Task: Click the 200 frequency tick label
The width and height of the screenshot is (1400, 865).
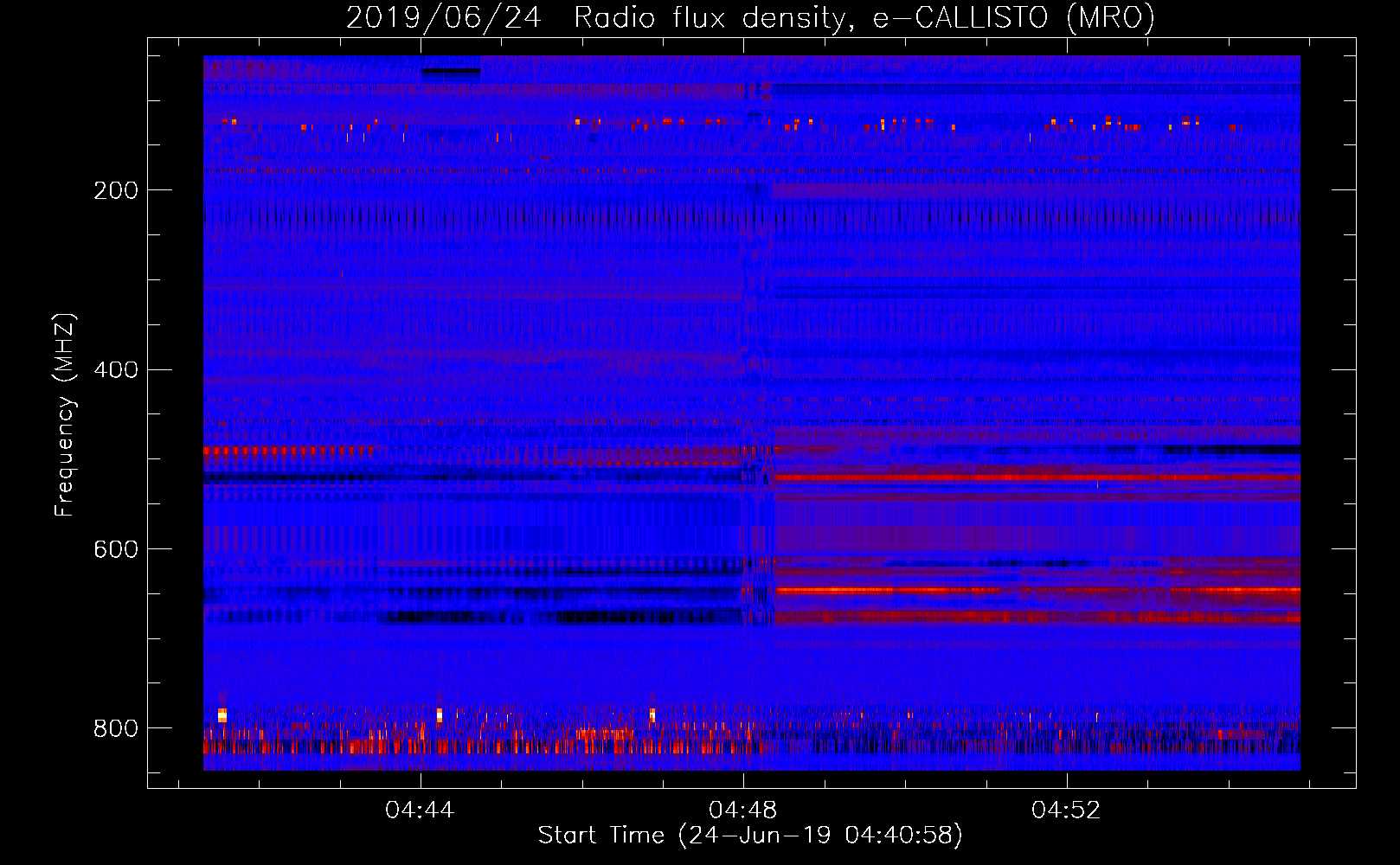Action: pos(116,190)
